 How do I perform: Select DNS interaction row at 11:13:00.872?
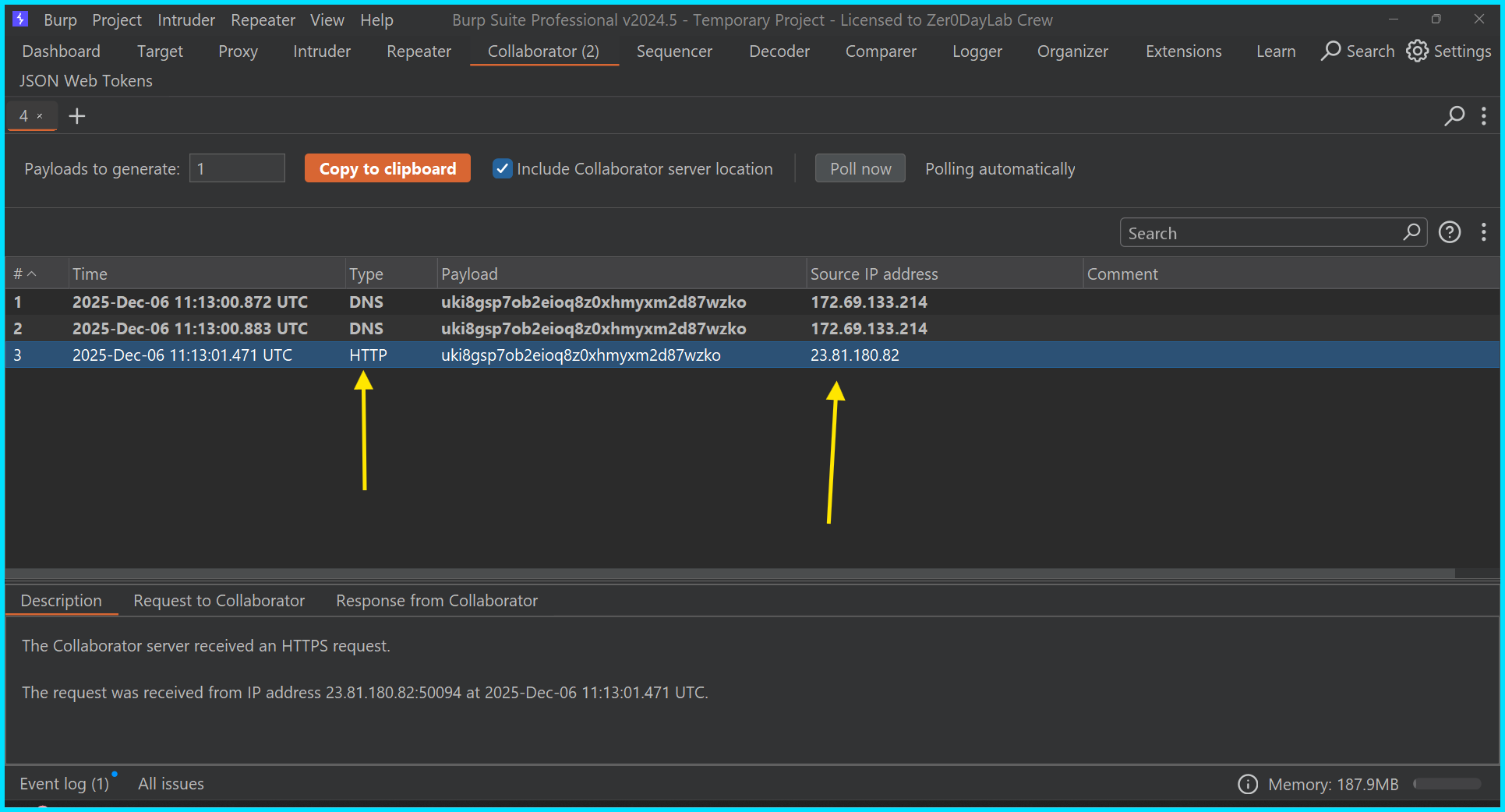click(752, 302)
